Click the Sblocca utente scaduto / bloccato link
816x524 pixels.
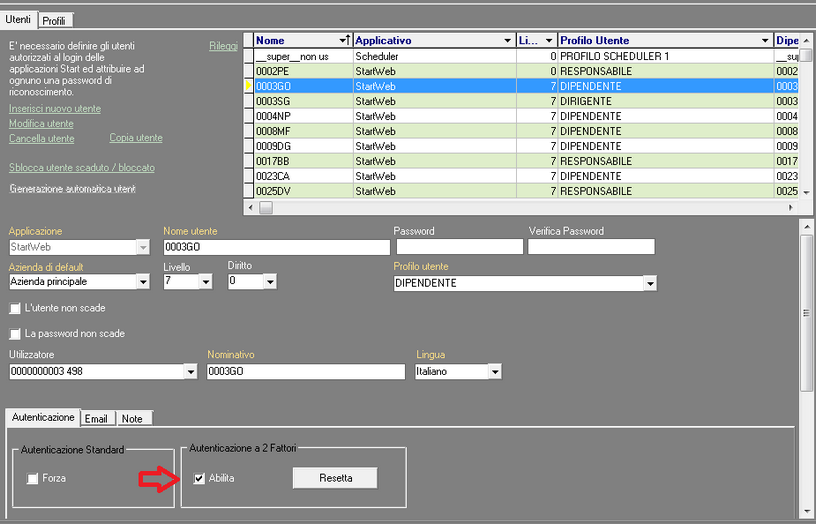81,168
